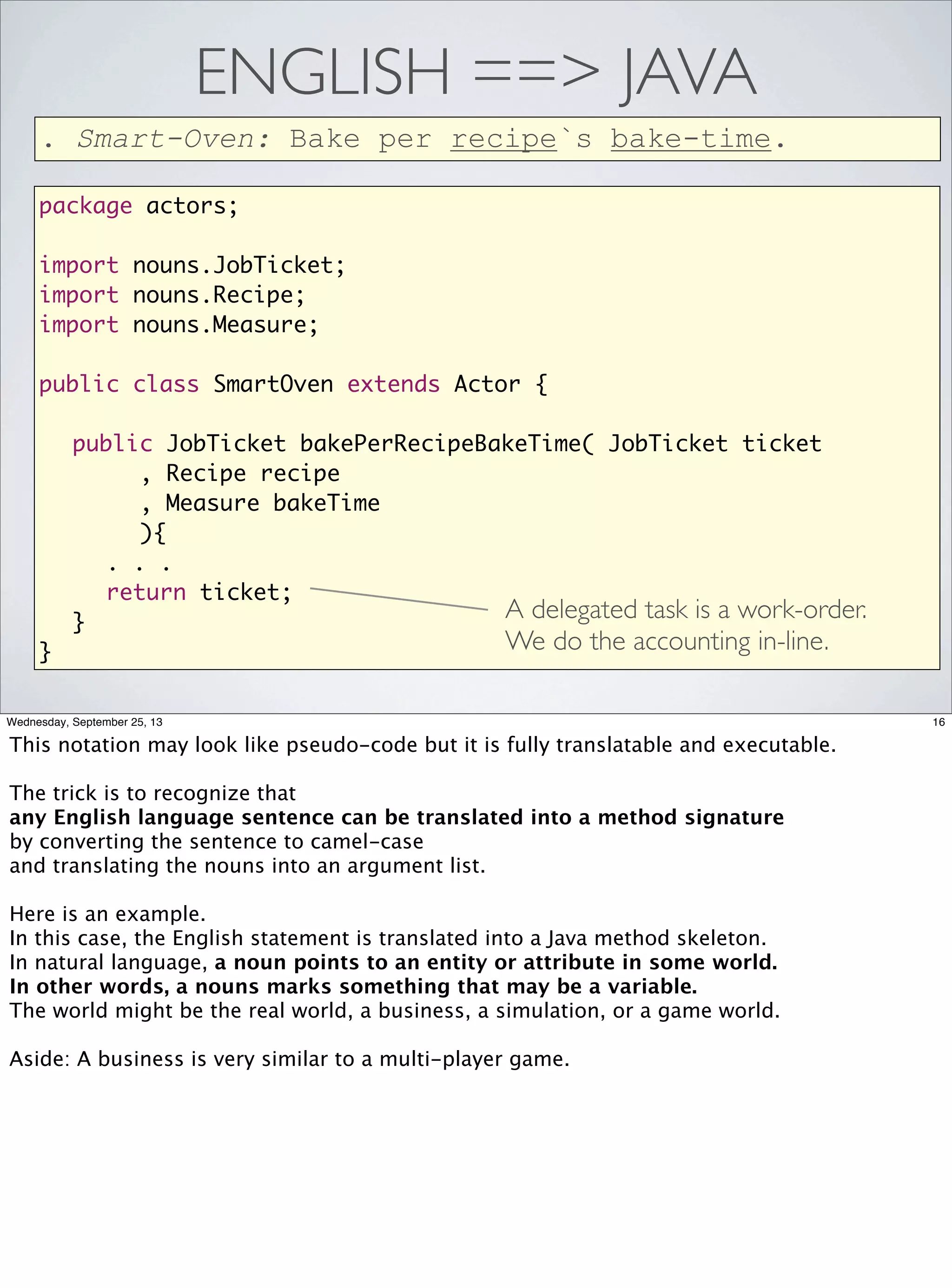Viewport: 952px width, 1288px height.
Task: Click the note "The trick is to recognize that"
Action: tap(152, 794)
